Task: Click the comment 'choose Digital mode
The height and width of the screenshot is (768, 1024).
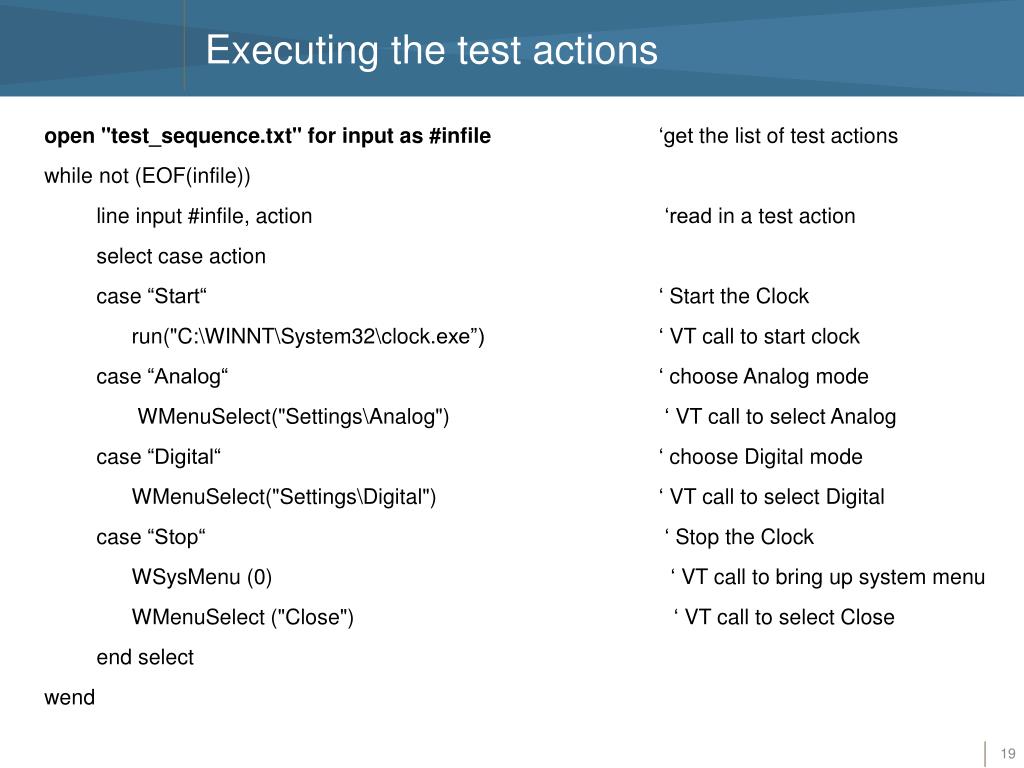Action: [x=760, y=457]
